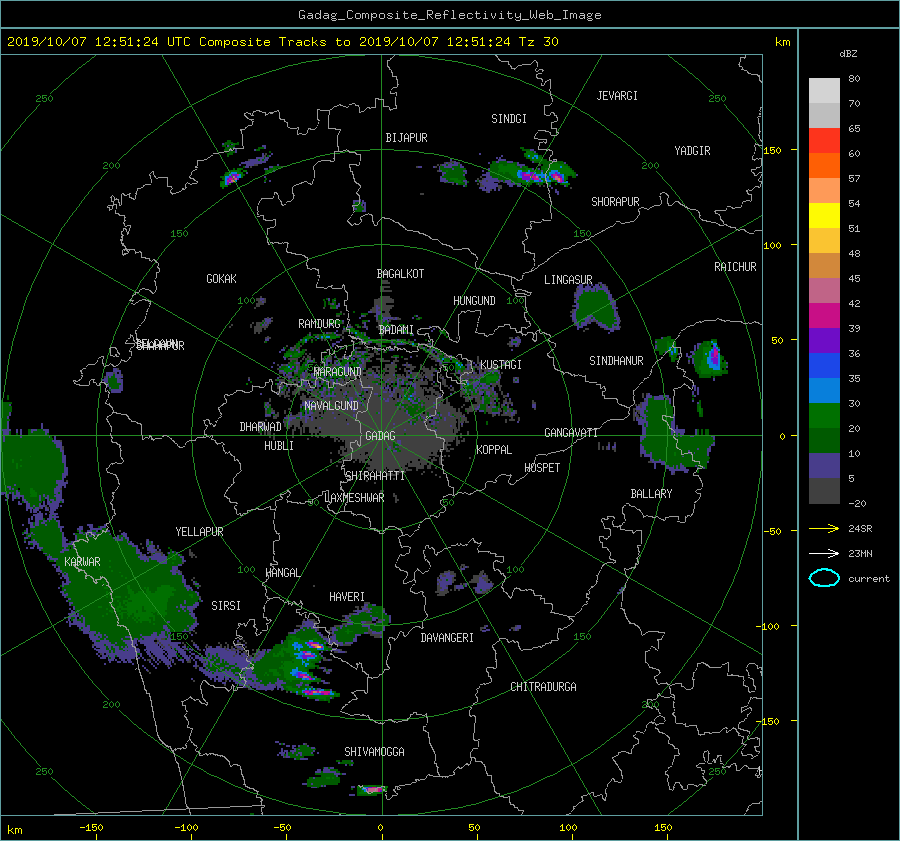
Task: Click the CHITRADURGA city label
Action: (x=543, y=687)
